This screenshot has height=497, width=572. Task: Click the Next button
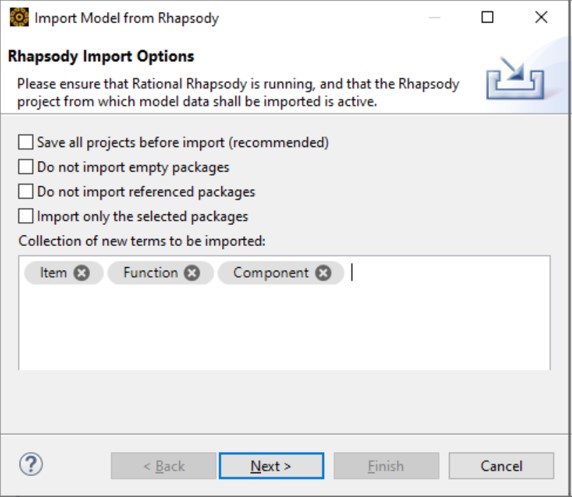pos(271,466)
